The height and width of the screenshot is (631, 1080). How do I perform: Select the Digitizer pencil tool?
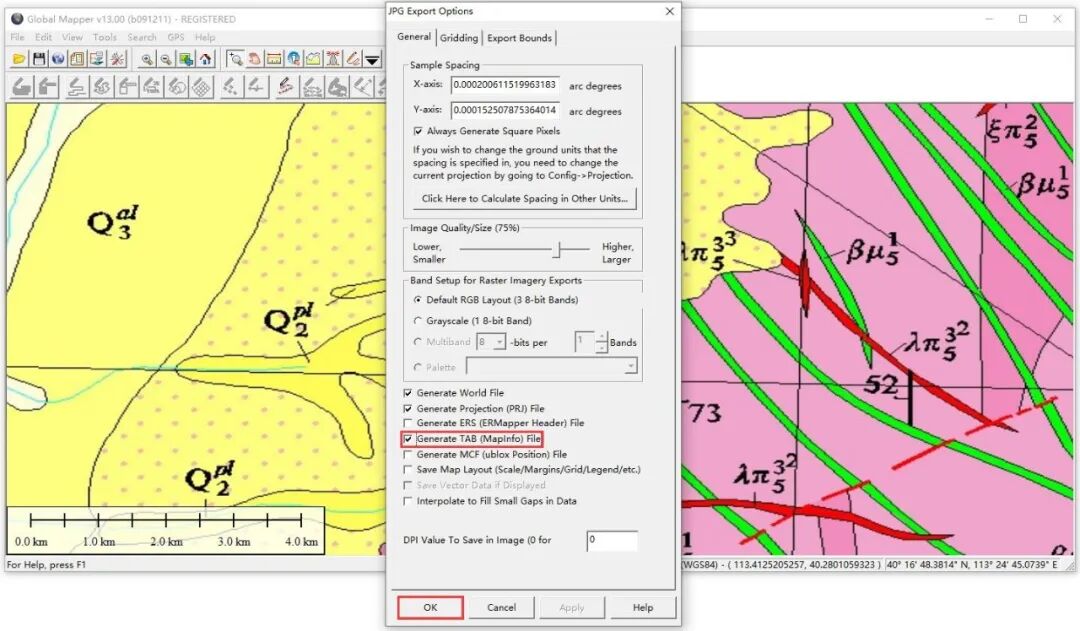click(353, 59)
